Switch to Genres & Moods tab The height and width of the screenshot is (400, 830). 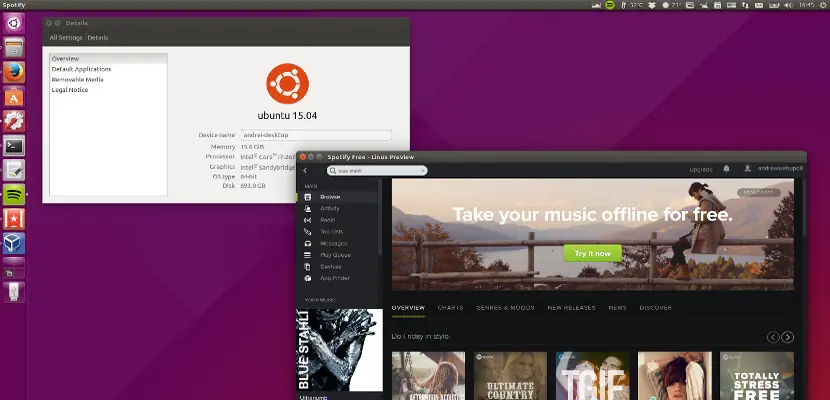point(505,307)
